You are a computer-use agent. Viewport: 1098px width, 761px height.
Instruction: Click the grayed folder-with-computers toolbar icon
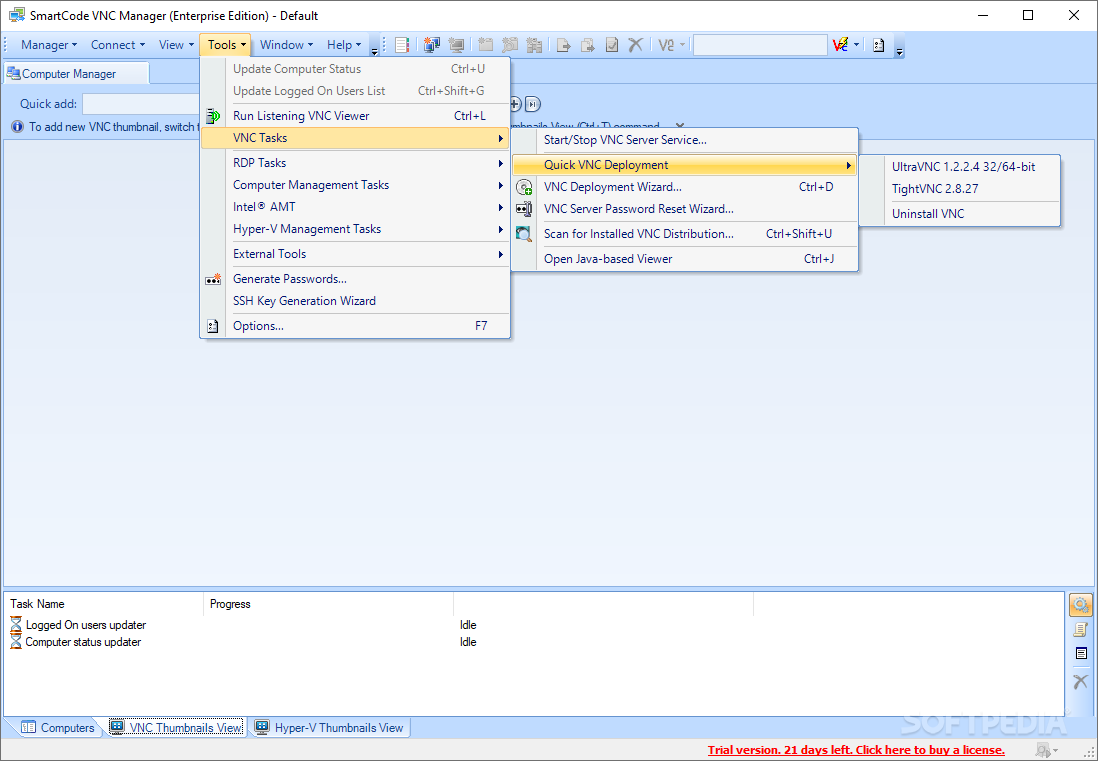pos(534,45)
